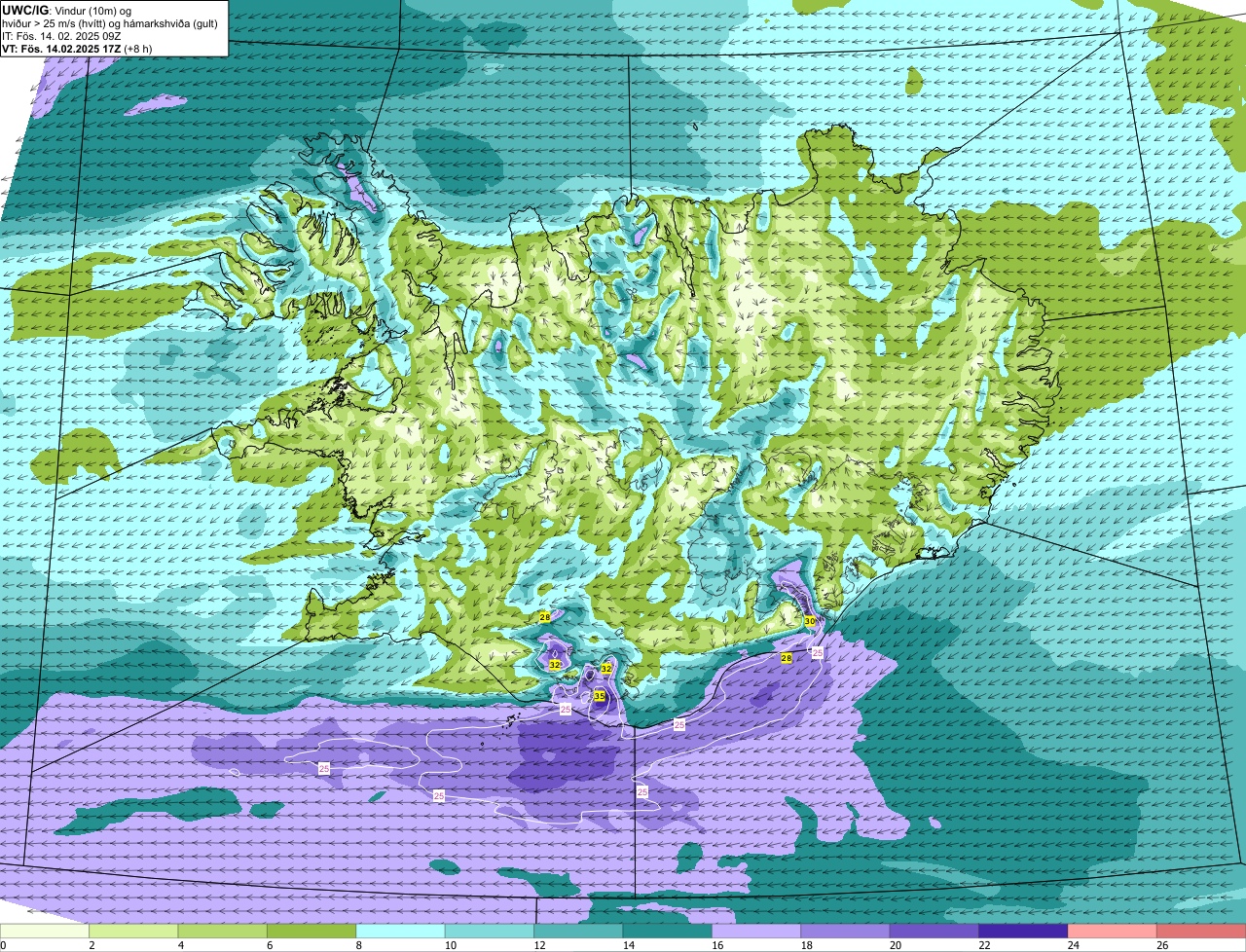Click the 20–22 m/s violet legend swatch

934,932
